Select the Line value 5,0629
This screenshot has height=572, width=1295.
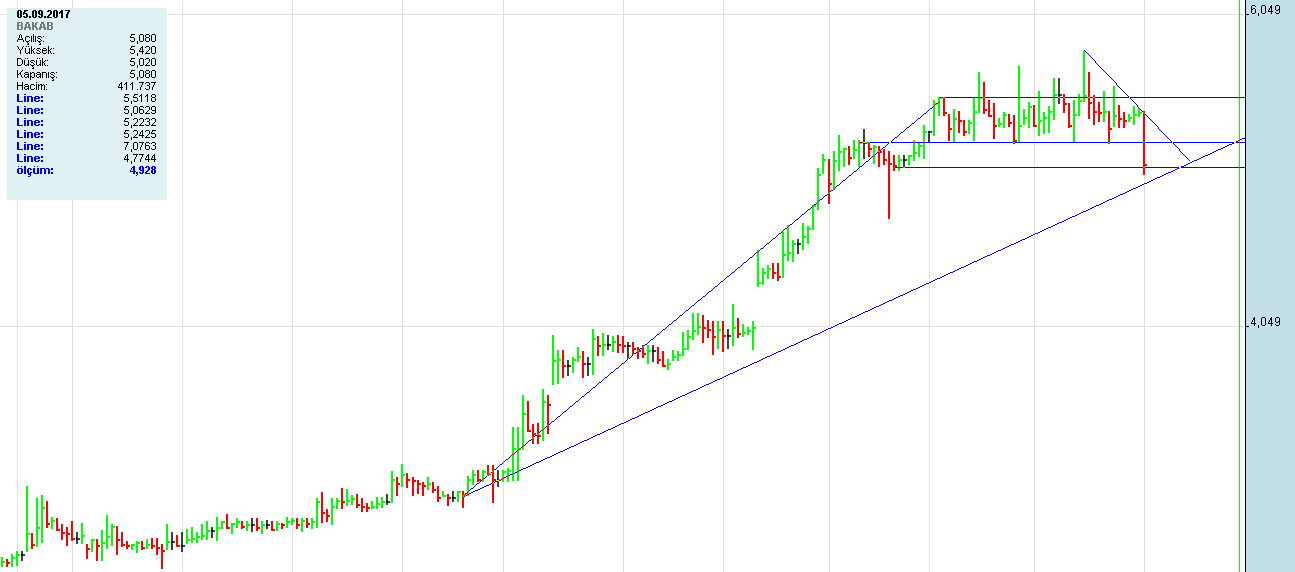click(139, 110)
